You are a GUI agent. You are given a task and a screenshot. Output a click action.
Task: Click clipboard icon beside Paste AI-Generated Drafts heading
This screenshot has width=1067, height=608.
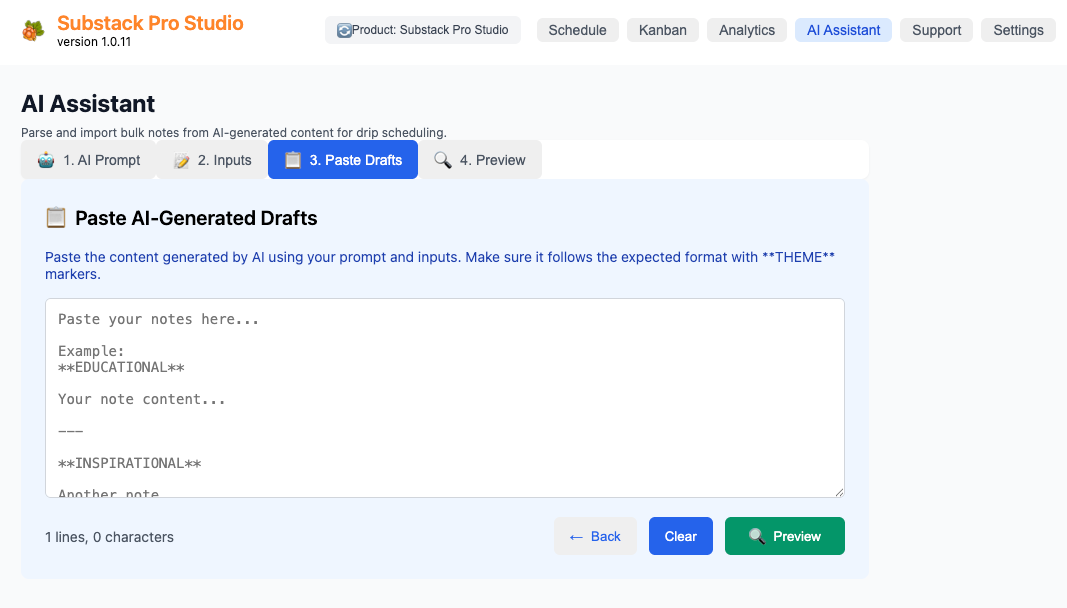pyautogui.click(x=56, y=218)
